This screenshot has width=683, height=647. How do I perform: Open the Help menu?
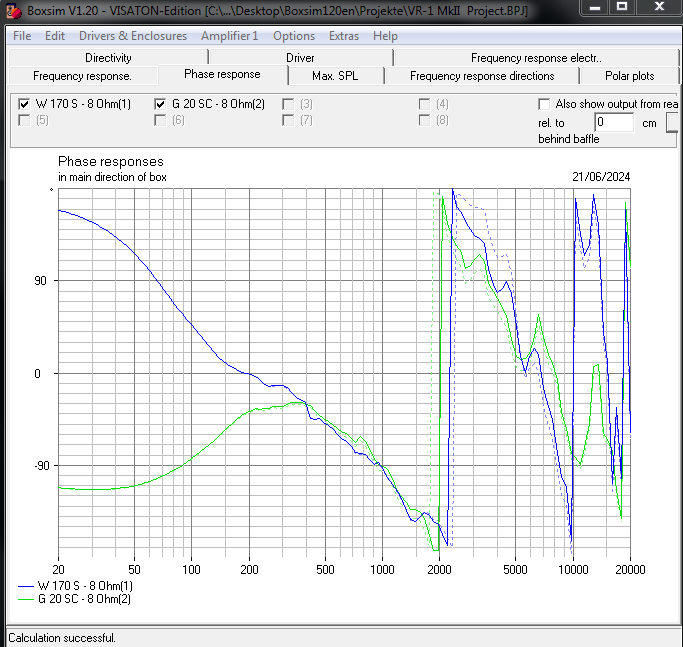pos(385,36)
